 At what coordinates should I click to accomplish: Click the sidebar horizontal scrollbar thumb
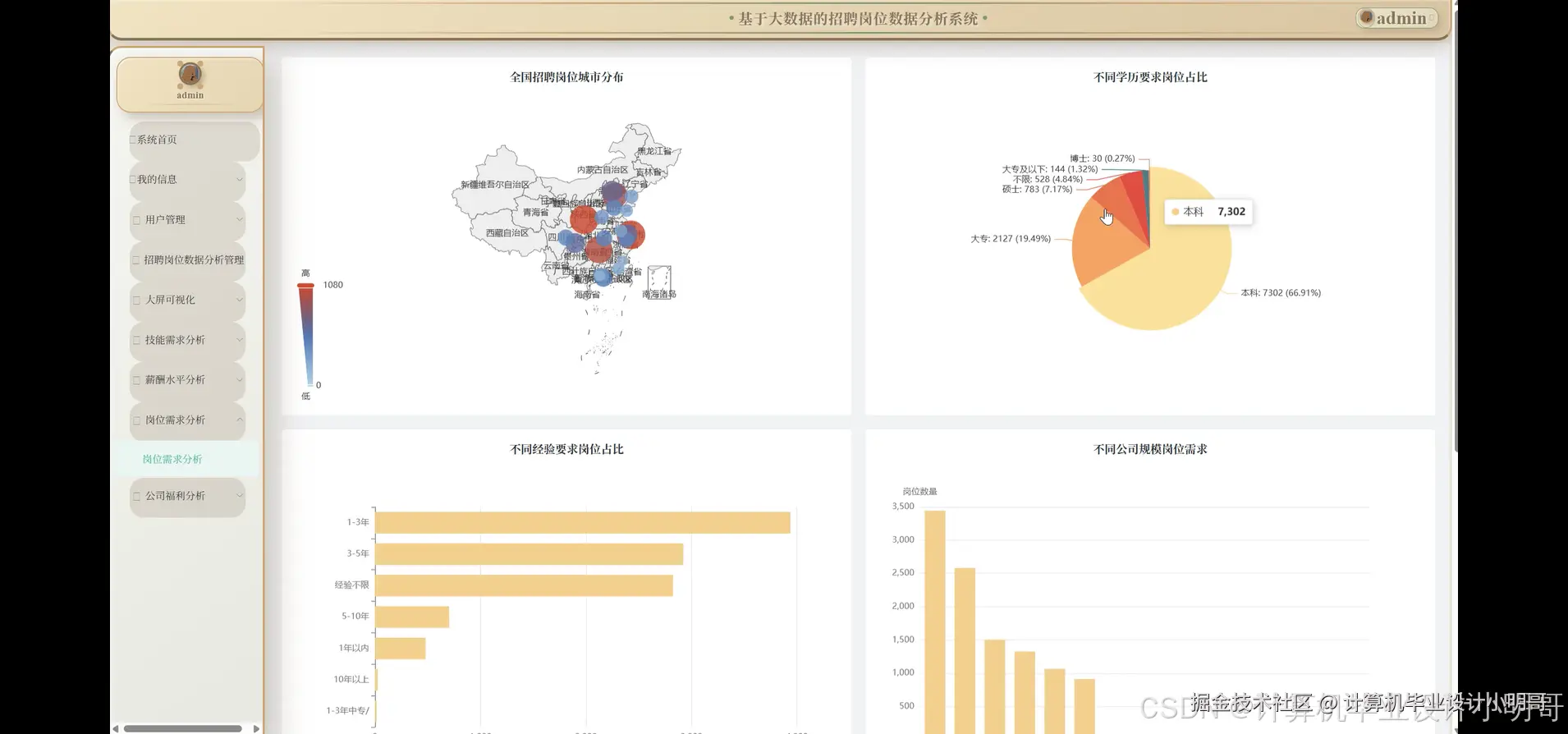(182, 728)
